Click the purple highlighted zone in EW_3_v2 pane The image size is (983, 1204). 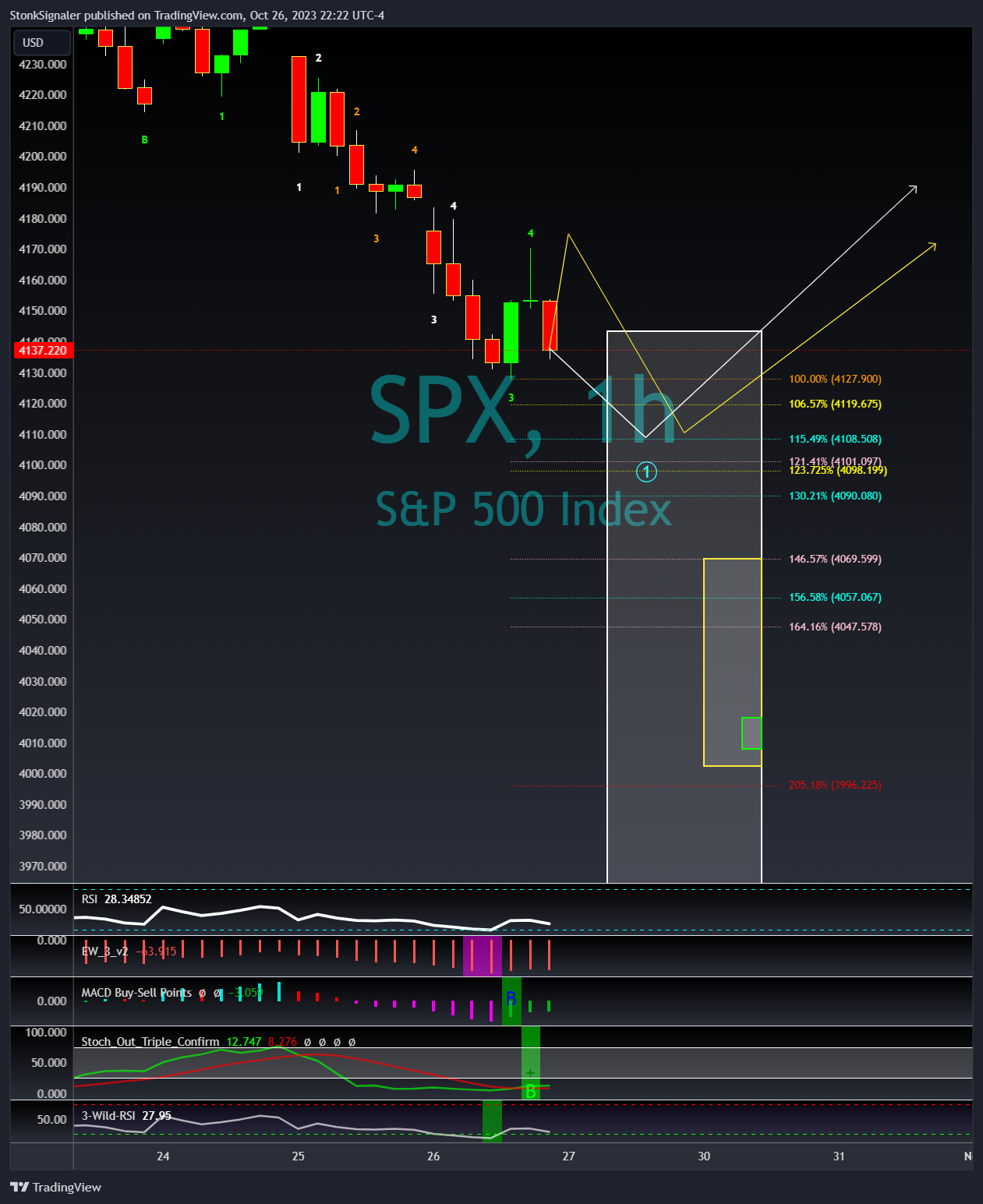click(x=483, y=955)
